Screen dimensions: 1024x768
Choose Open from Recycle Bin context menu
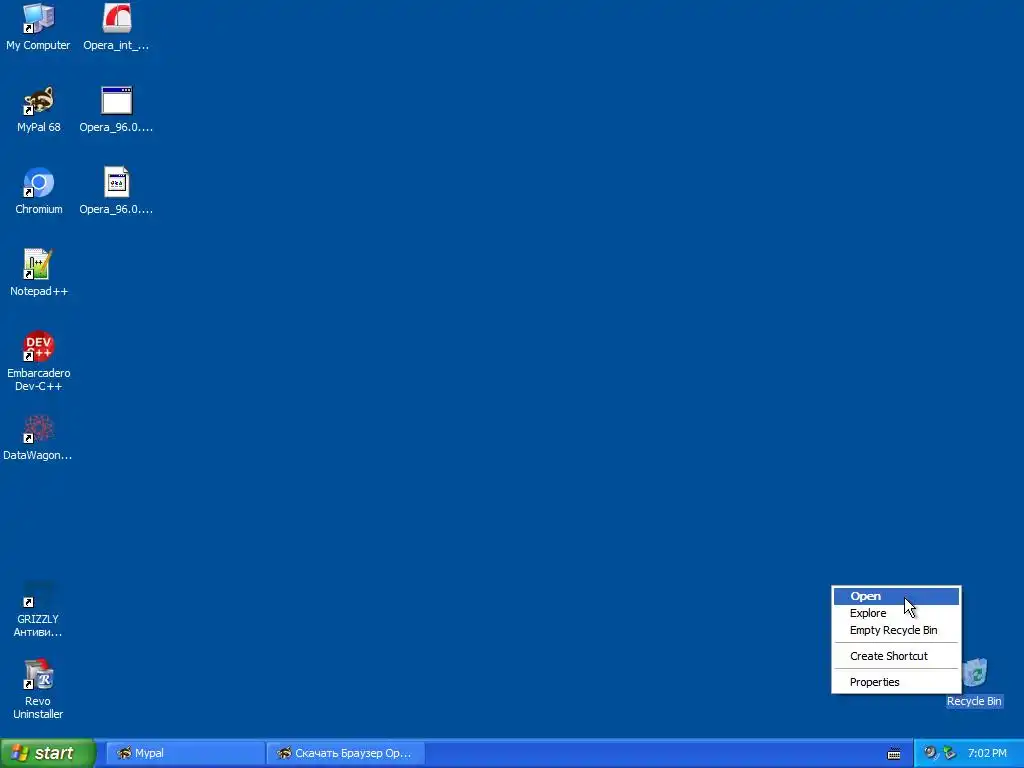tap(896, 596)
